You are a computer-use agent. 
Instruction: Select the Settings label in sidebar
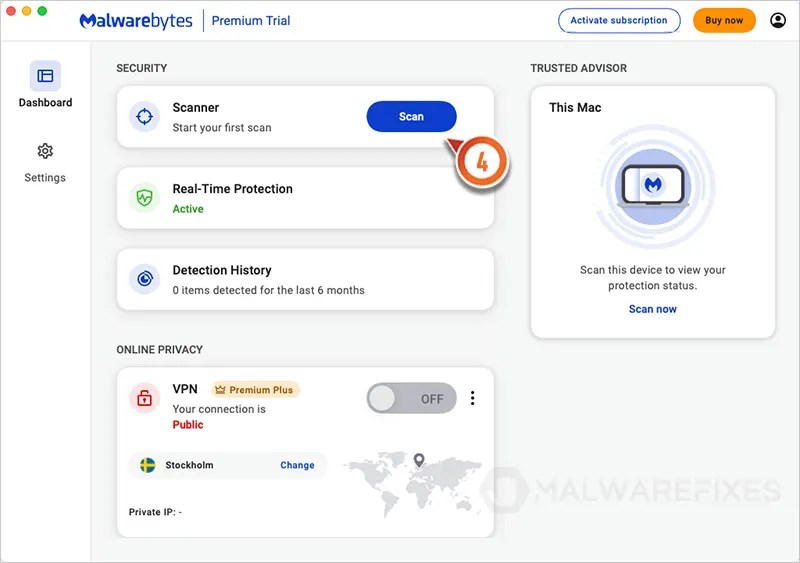pyautogui.click(x=45, y=178)
